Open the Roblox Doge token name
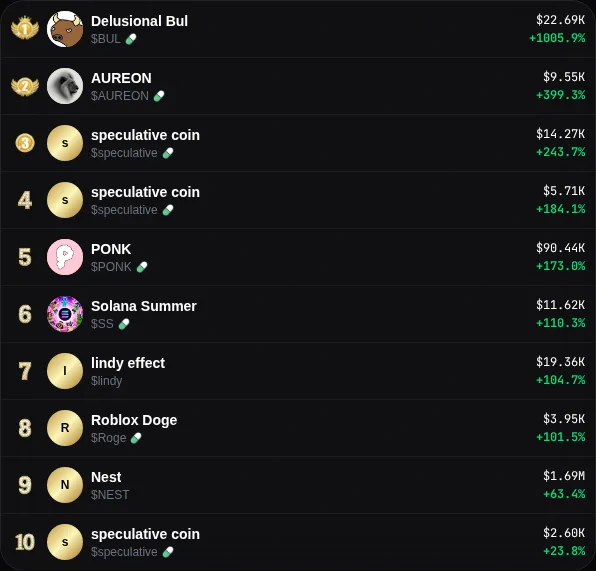Screen dimensions: 596x571 134,420
